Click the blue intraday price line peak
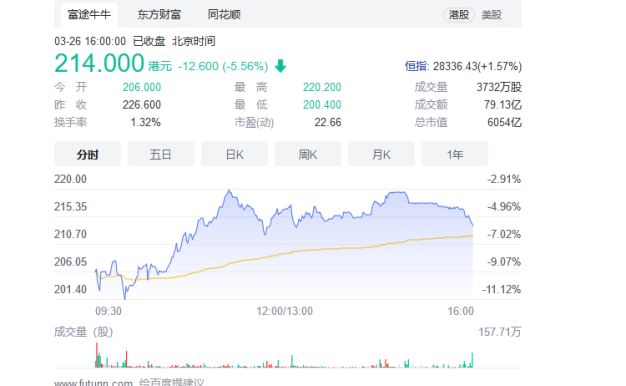This screenshot has width=626, height=386. [229, 191]
